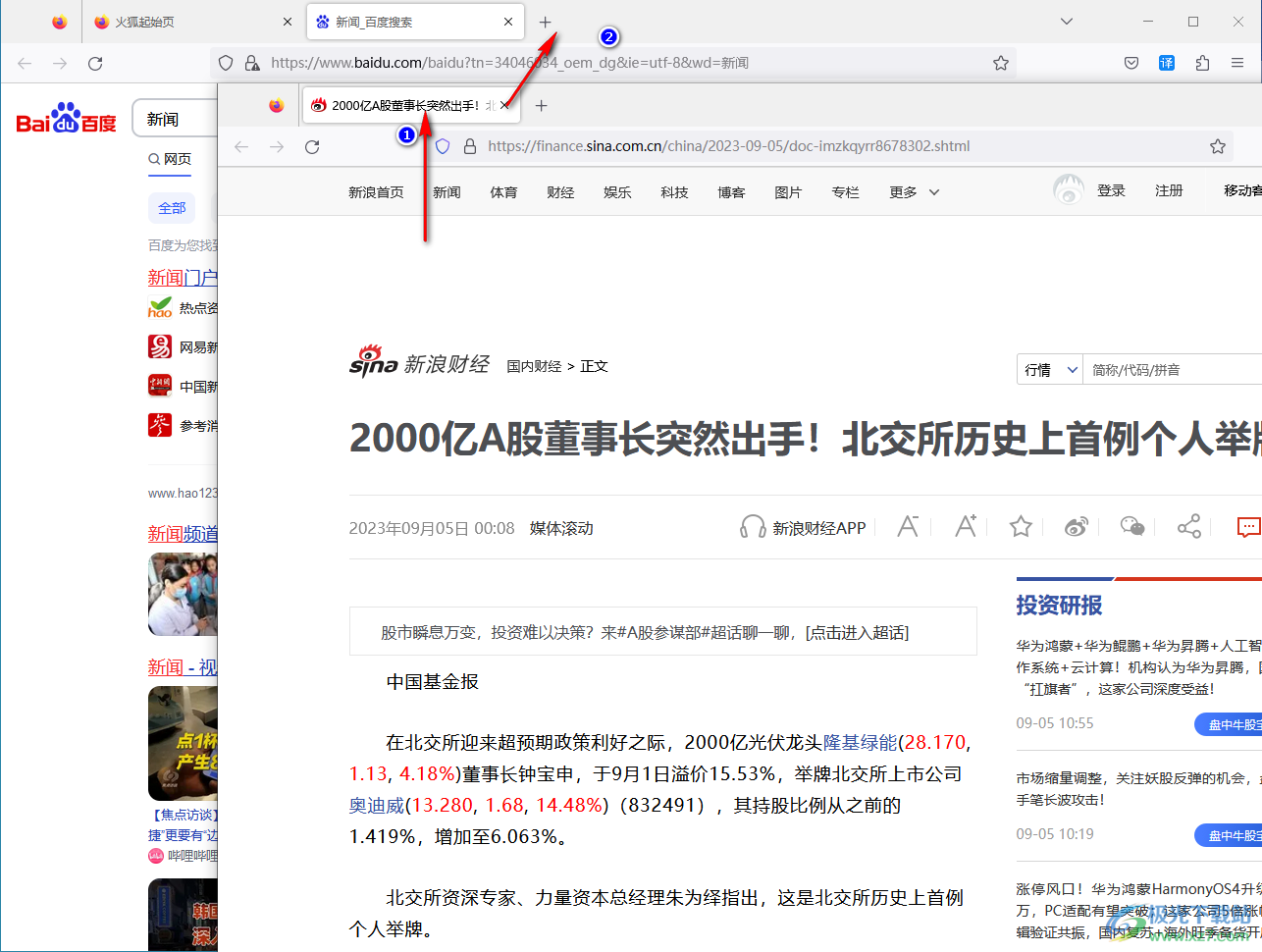Click the finance.sina.com.cn address bar
Image resolution: width=1262 pixels, height=952 pixels.
pyautogui.click(x=729, y=146)
